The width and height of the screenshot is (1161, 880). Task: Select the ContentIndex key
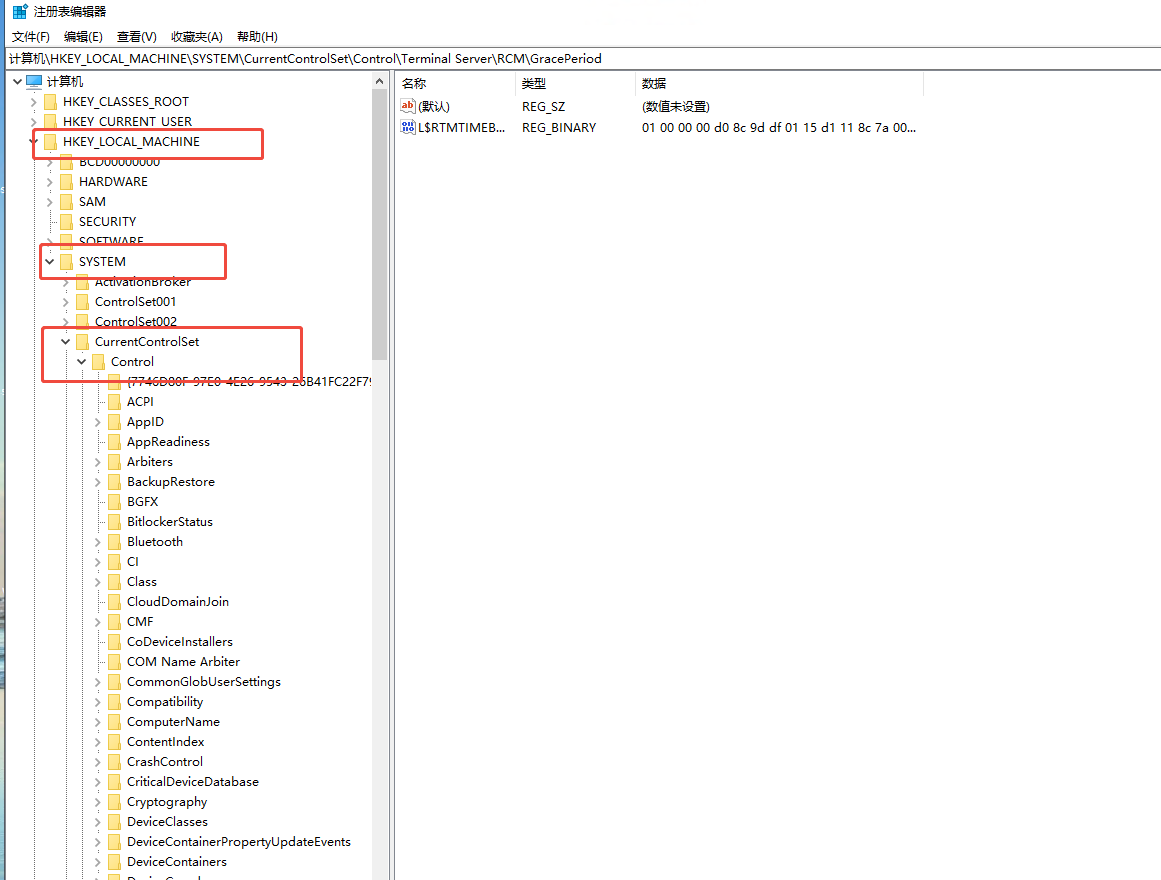[166, 741]
